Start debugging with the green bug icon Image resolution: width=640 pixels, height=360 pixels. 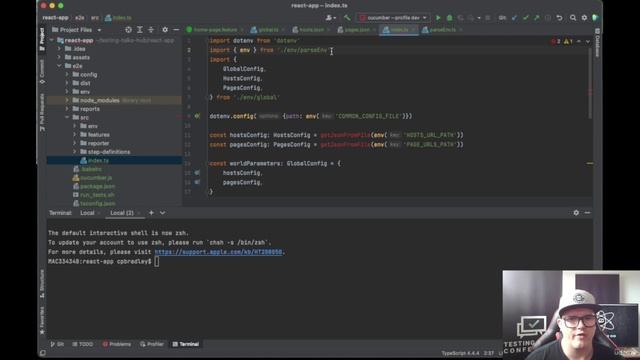(x=449, y=18)
